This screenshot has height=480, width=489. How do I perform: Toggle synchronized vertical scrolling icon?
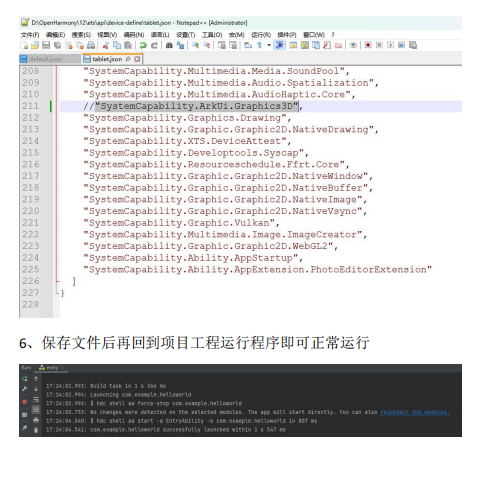point(222,45)
